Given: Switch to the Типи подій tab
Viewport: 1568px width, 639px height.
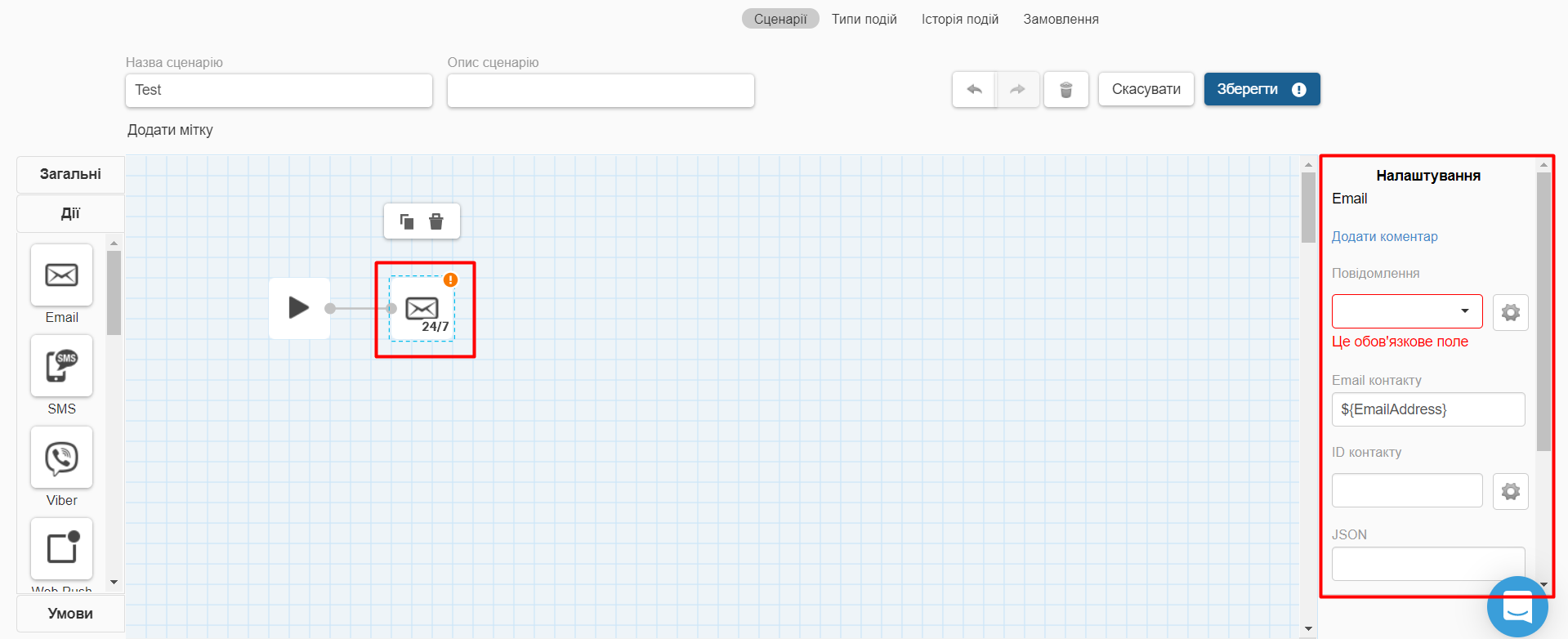Looking at the screenshot, I should coord(864,19).
